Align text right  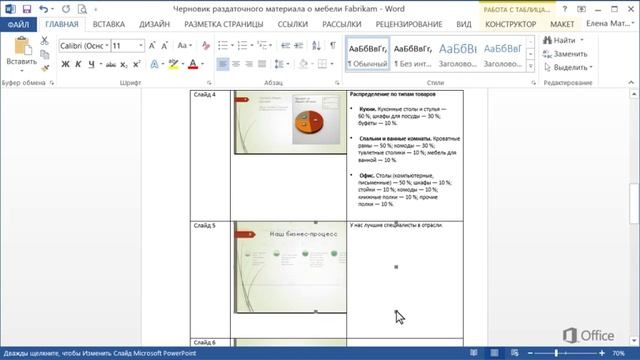point(249,64)
